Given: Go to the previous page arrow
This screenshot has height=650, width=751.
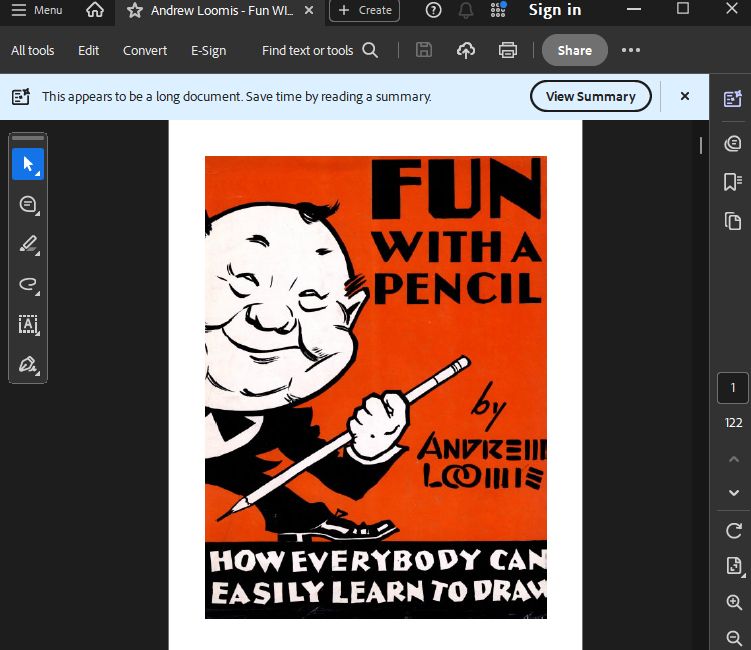Looking at the screenshot, I should click(734, 459).
